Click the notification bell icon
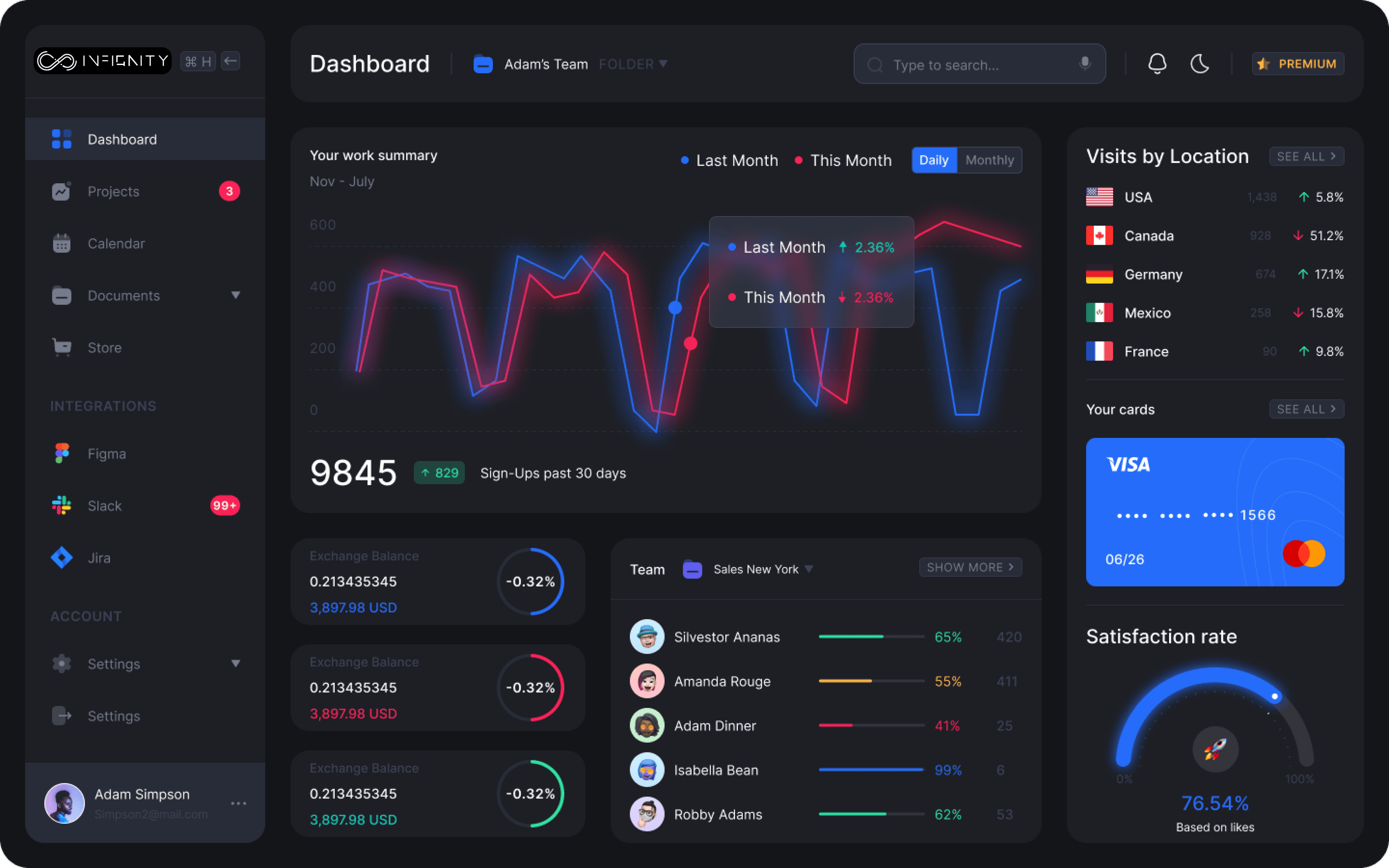The height and width of the screenshot is (868, 1389). (x=1157, y=64)
